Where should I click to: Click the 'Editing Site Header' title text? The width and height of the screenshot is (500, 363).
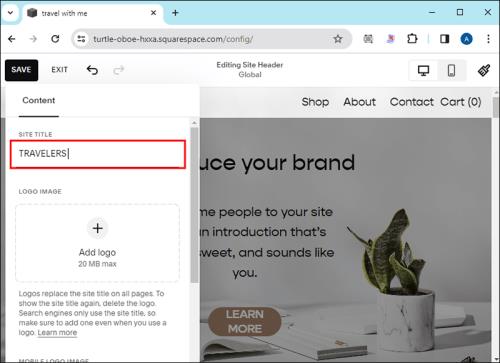tap(250, 65)
